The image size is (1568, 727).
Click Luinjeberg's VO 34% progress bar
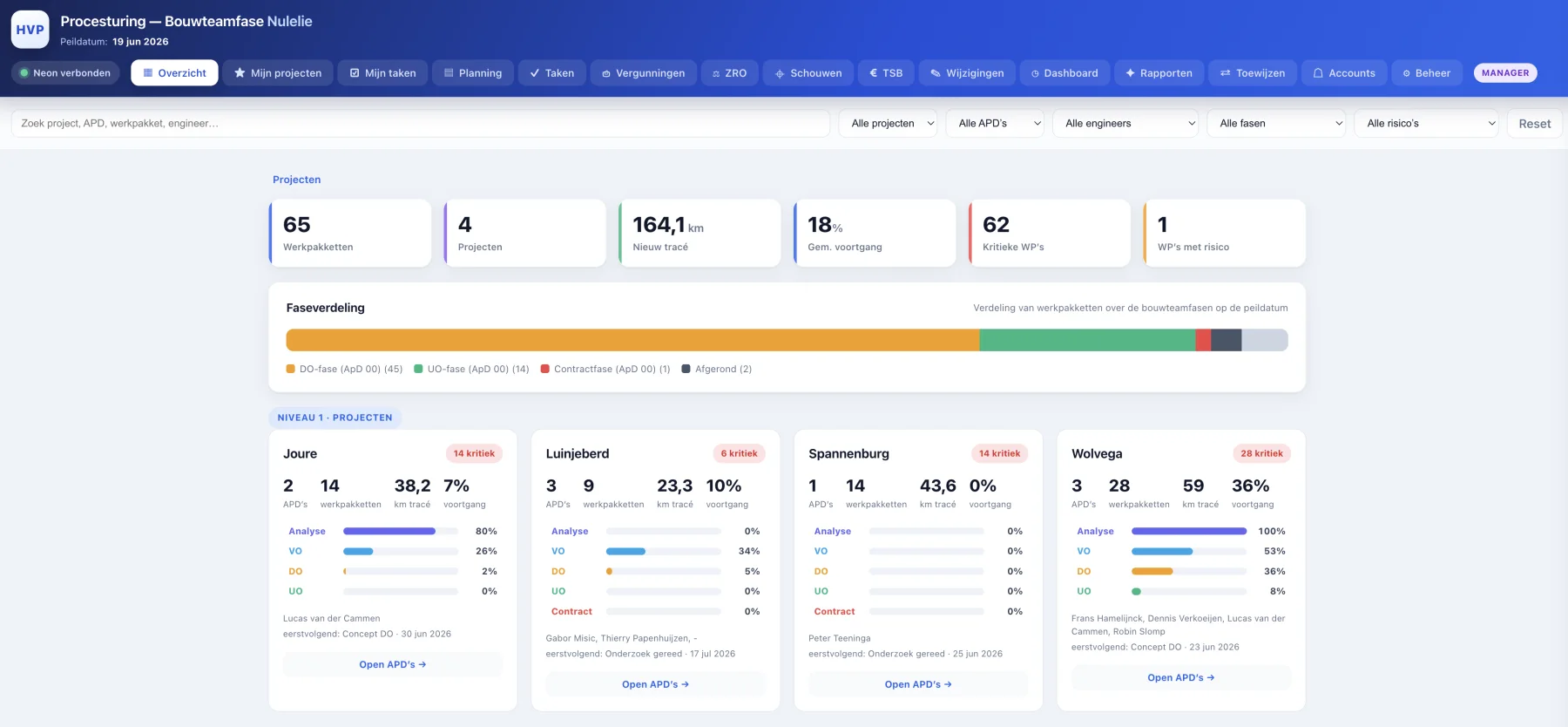pyautogui.click(x=664, y=551)
